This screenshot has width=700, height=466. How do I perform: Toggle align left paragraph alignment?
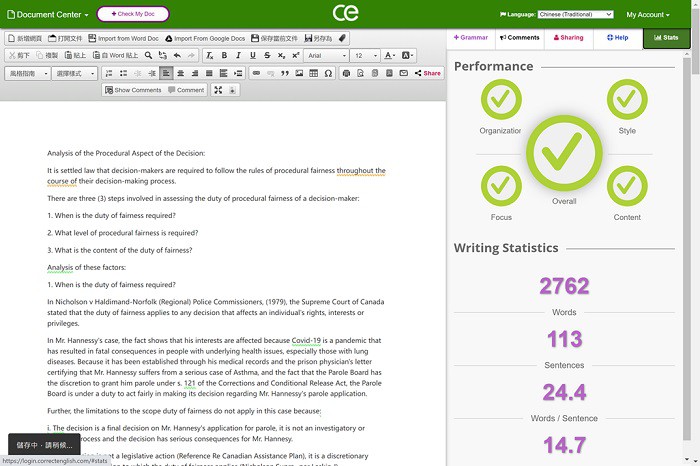166,73
